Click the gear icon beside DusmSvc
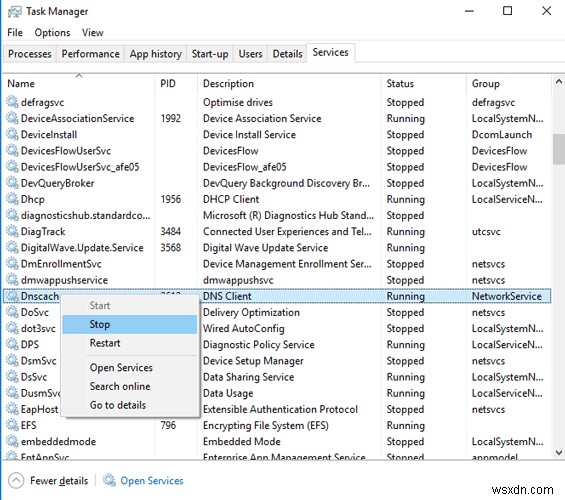 (12, 393)
